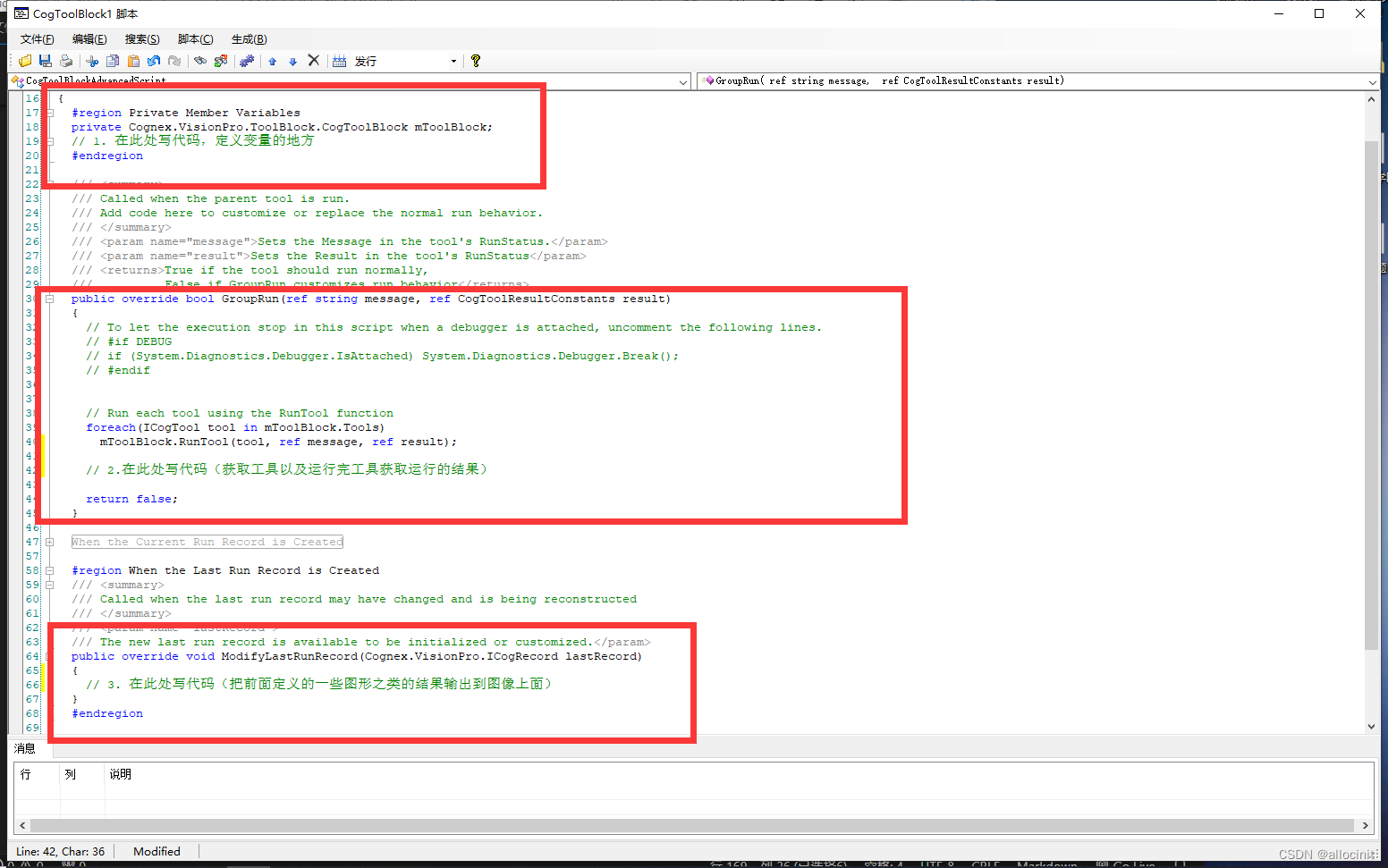This screenshot has width=1388, height=868.
Task: Click the message list horizontal scrollbar thumb
Action: (x=692, y=825)
